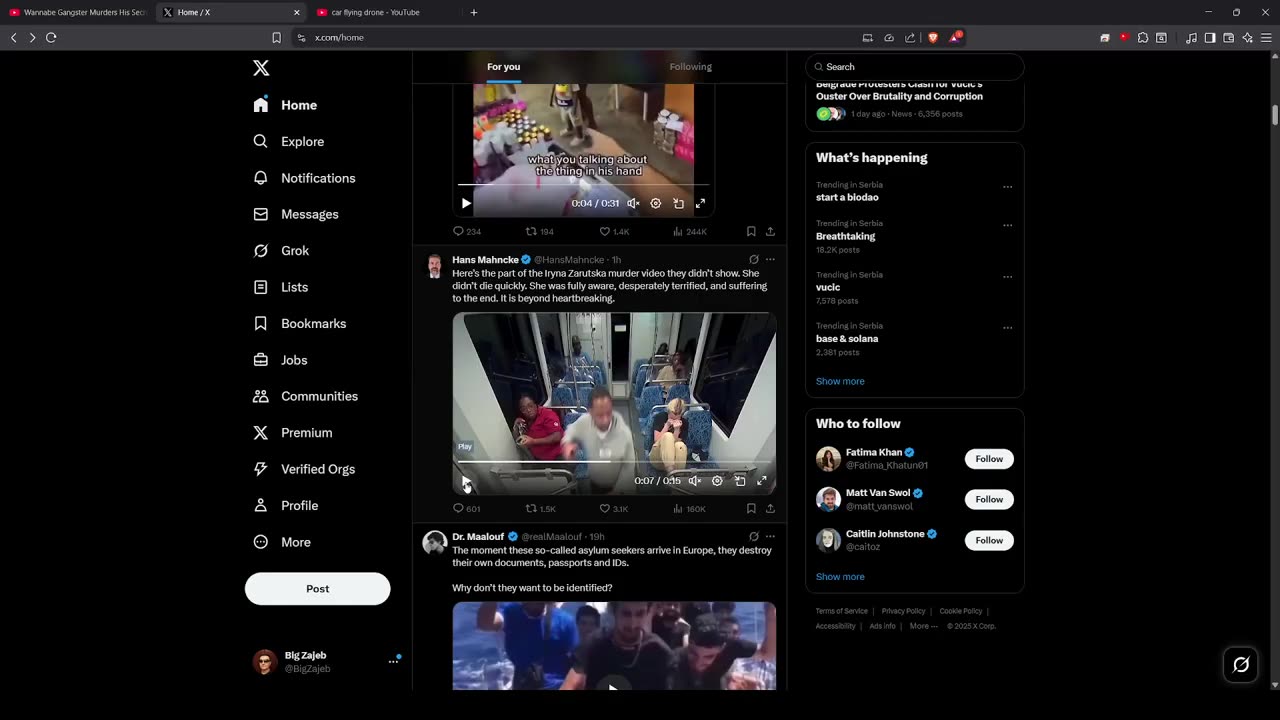Repost the post with 1.5K reposts
This screenshot has width=1280, height=720.
[540, 508]
